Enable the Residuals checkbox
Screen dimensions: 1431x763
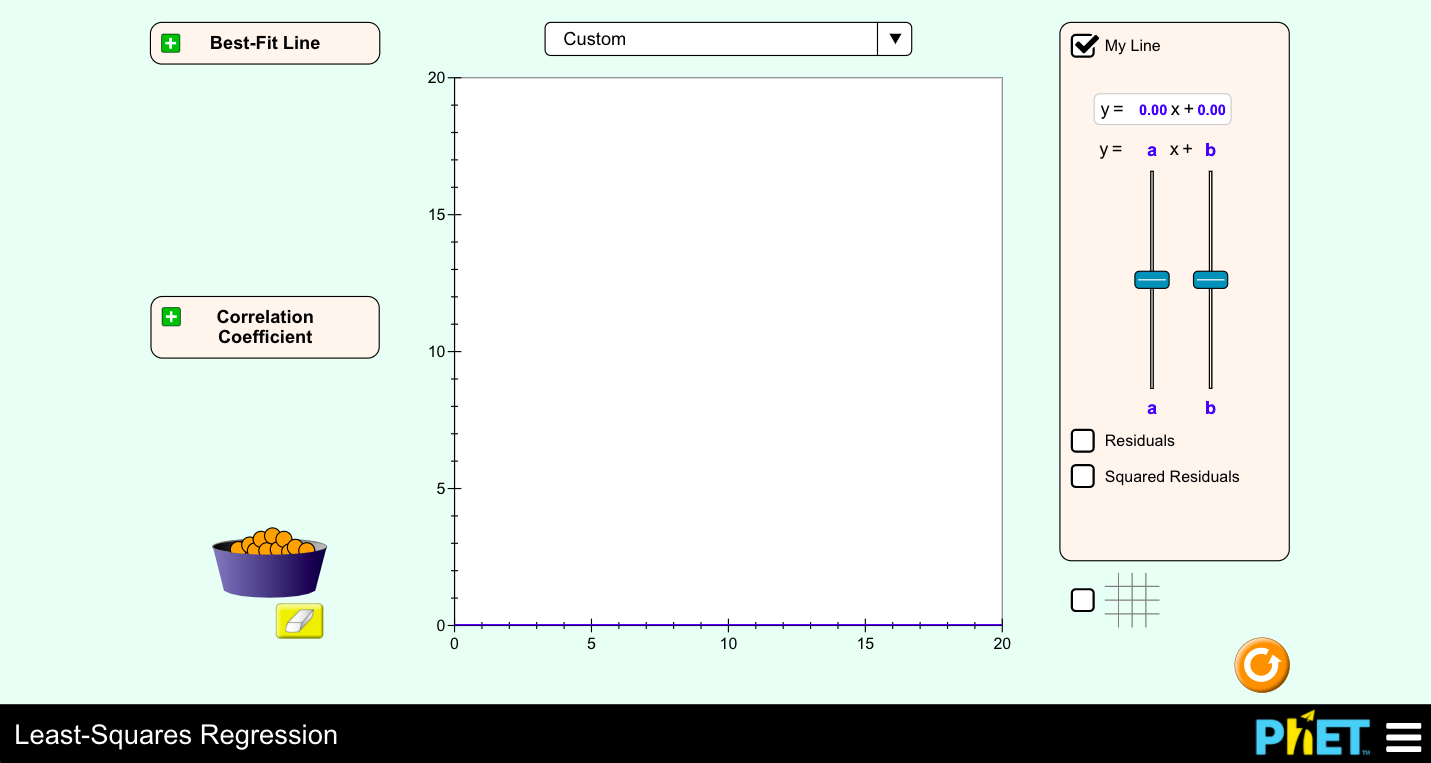pos(1083,440)
